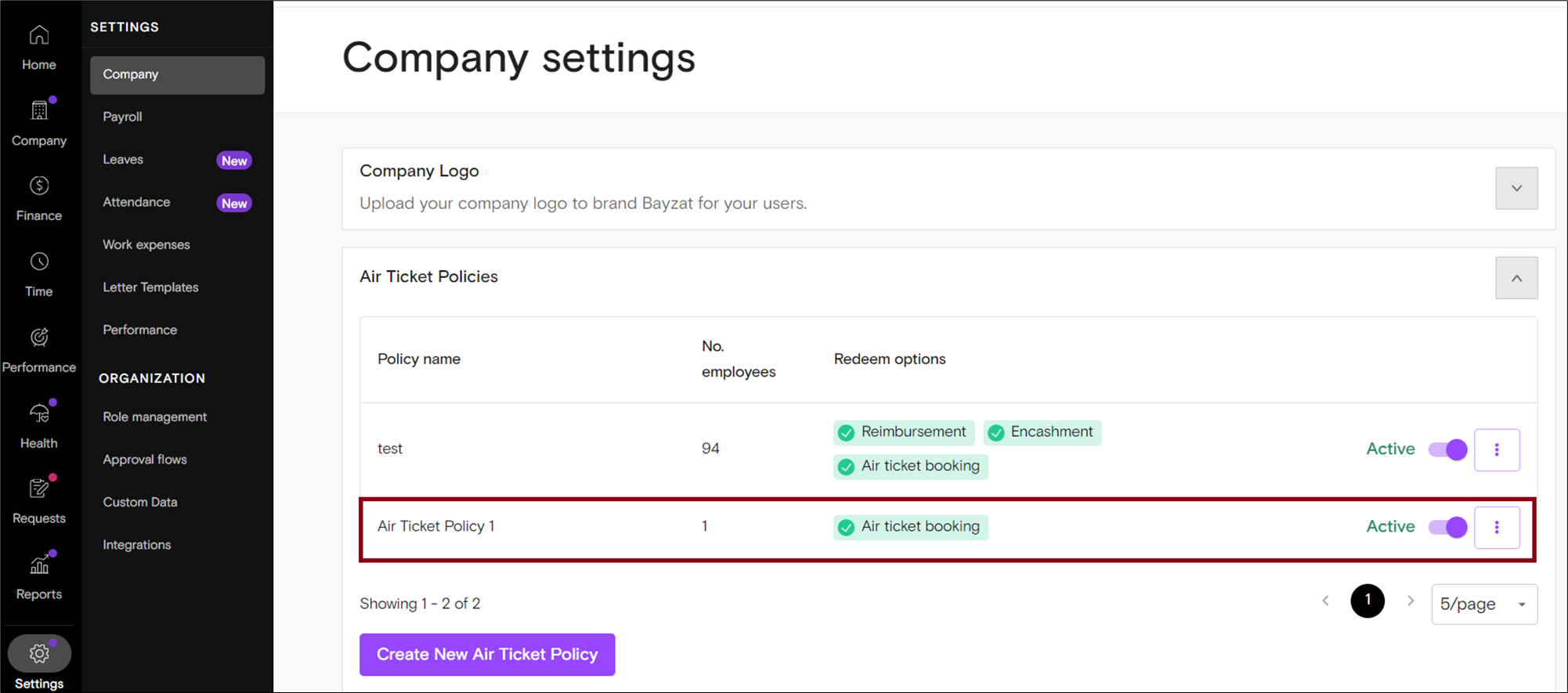The height and width of the screenshot is (693, 1568).
Task: Open three-dot menu for test policy
Action: [1496, 449]
